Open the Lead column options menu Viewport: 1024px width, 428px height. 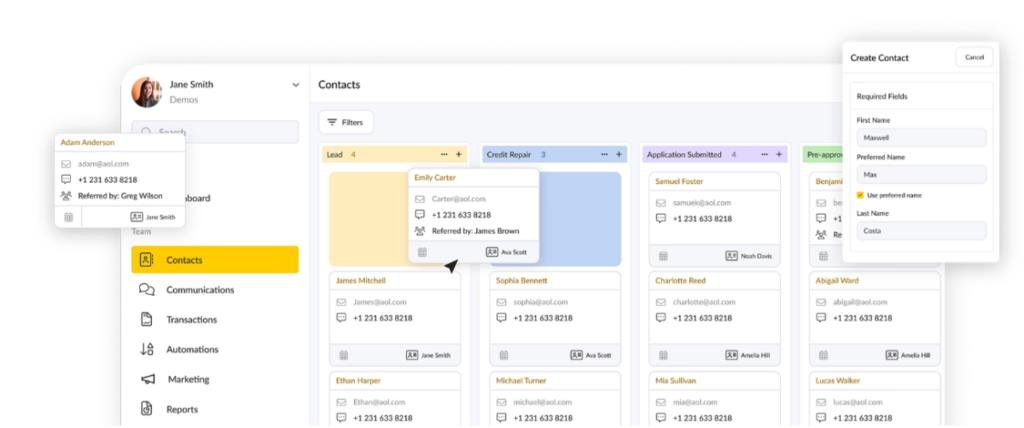click(x=444, y=155)
